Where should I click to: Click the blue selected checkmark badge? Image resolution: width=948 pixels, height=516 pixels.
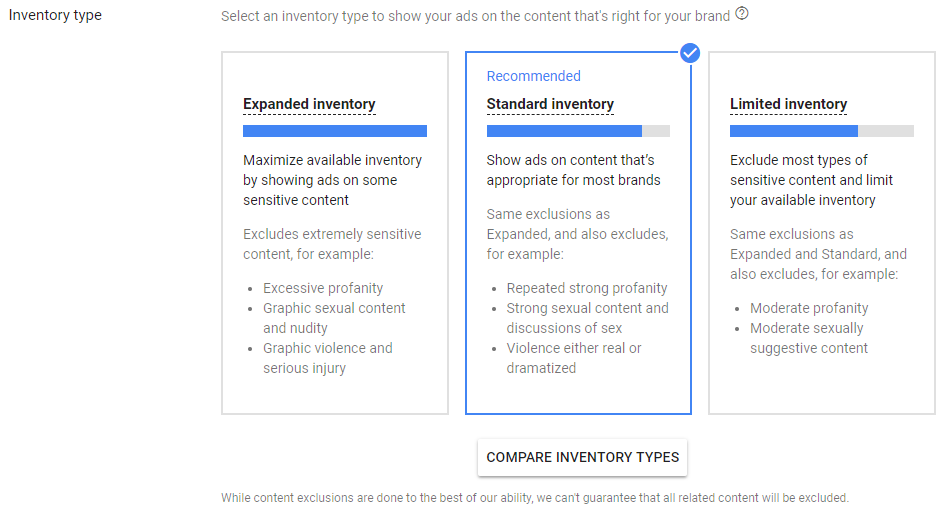[690, 52]
